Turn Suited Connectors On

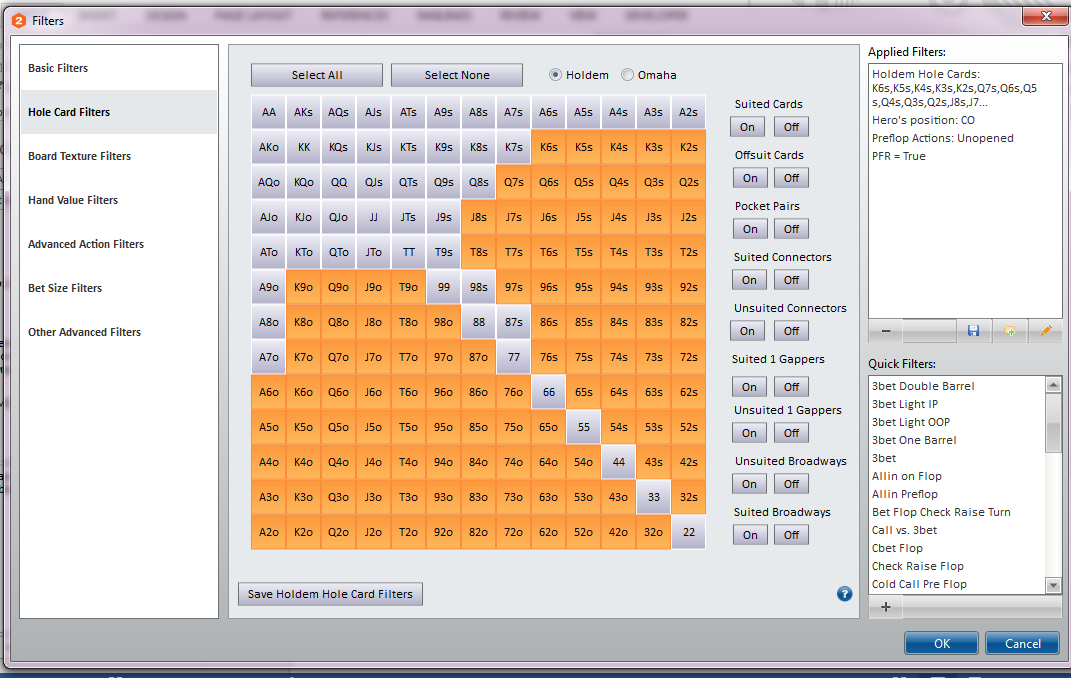click(x=749, y=280)
